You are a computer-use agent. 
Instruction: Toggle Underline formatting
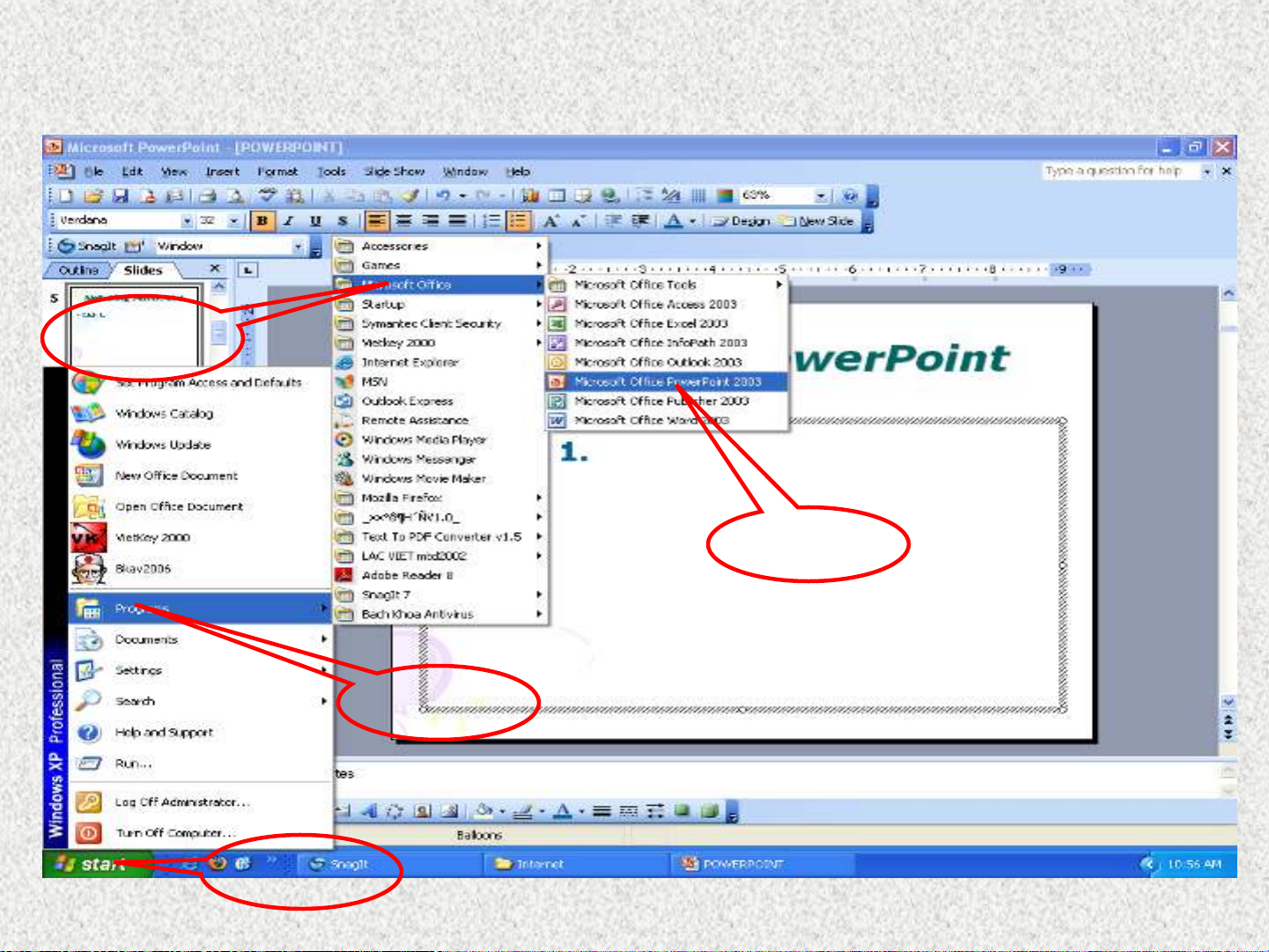point(314,221)
